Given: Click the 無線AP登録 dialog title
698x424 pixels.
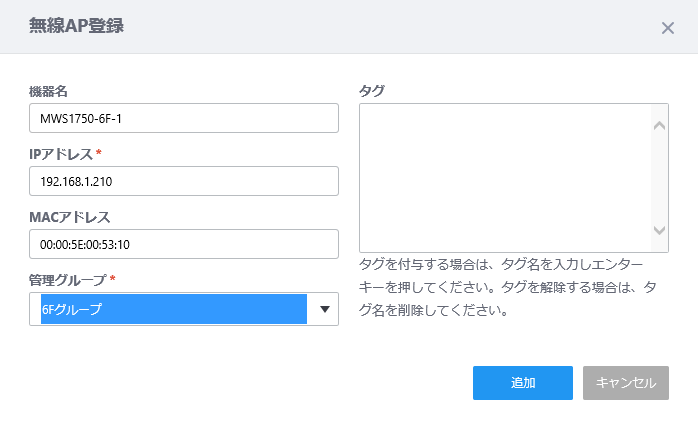Looking at the screenshot, I should (x=76, y=25).
